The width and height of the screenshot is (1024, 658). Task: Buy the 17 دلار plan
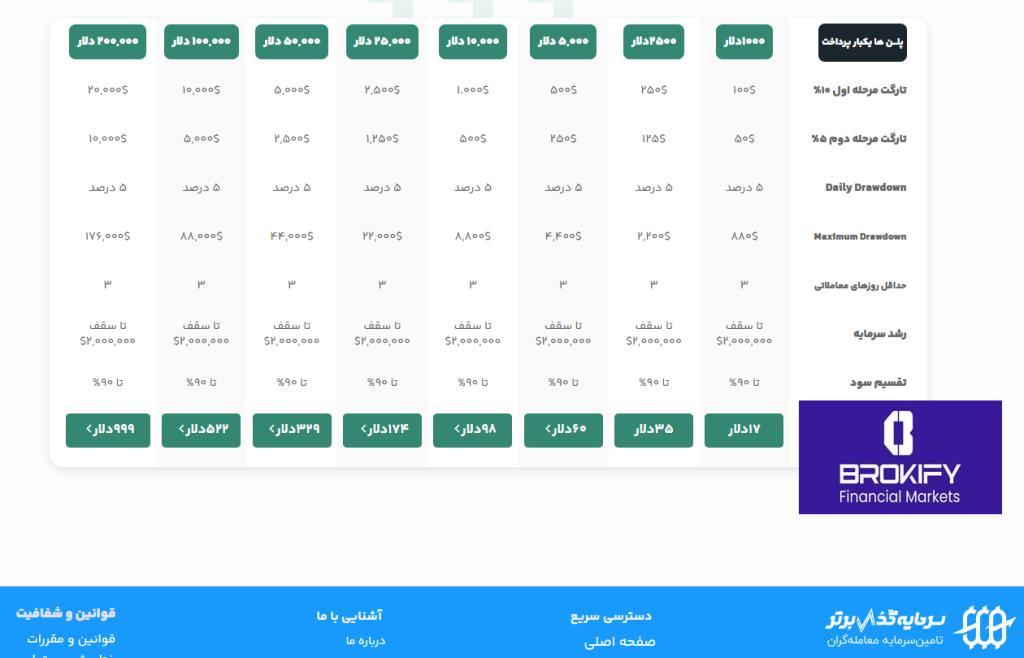point(743,430)
